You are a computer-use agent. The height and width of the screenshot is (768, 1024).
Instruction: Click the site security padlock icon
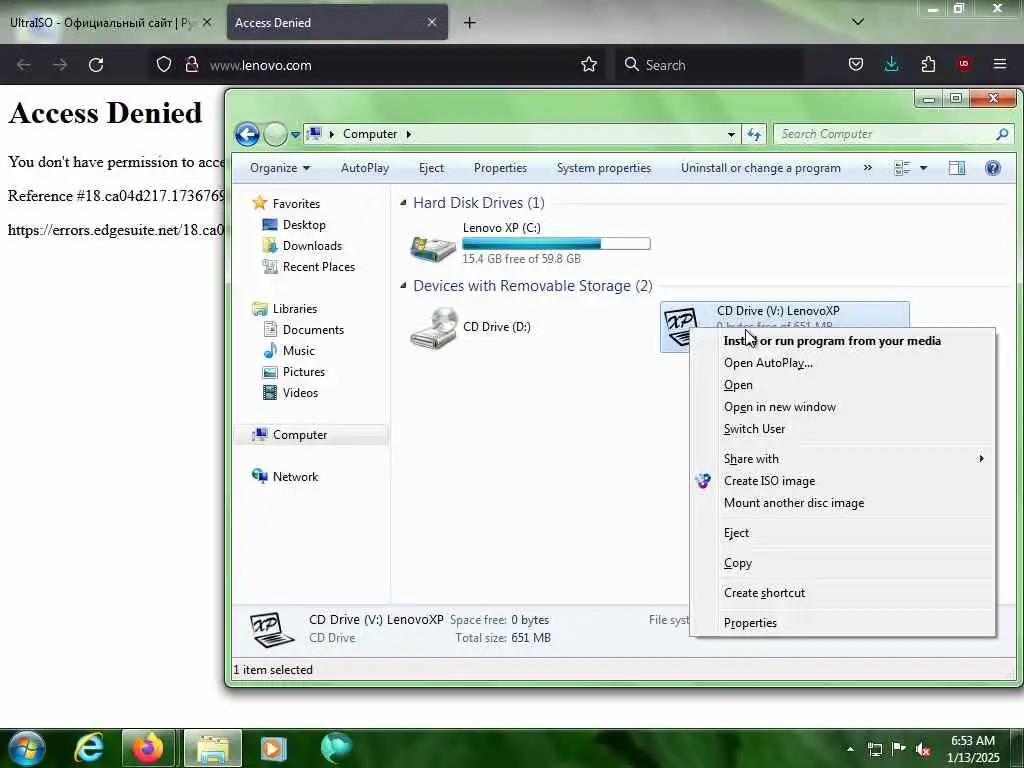coord(191,65)
